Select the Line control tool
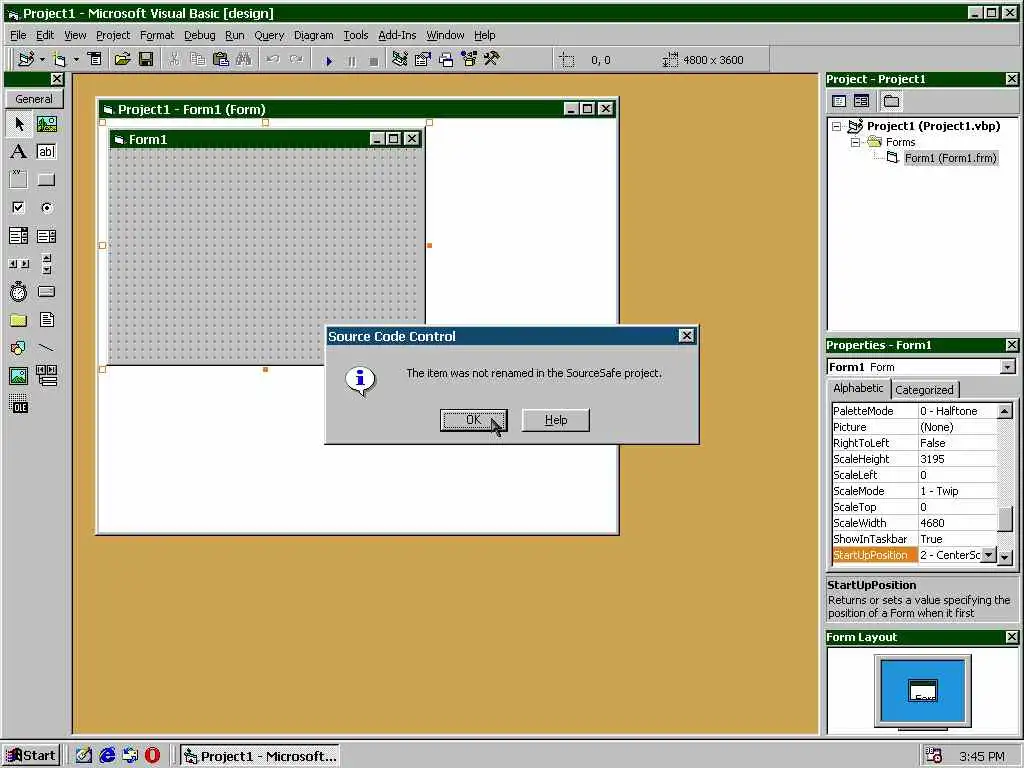Image resolution: width=1024 pixels, height=768 pixels. point(46,347)
